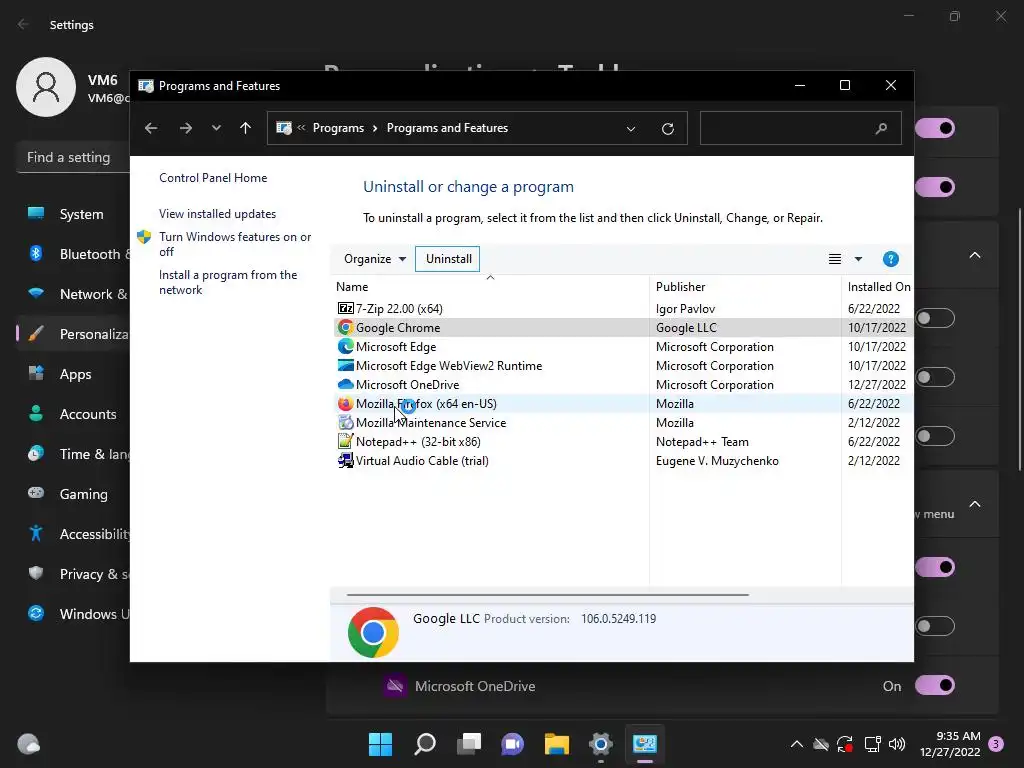The image size is (1024, 768).
Task: Open Accounts in Settings sidebar
Action: tap(74, 414)
